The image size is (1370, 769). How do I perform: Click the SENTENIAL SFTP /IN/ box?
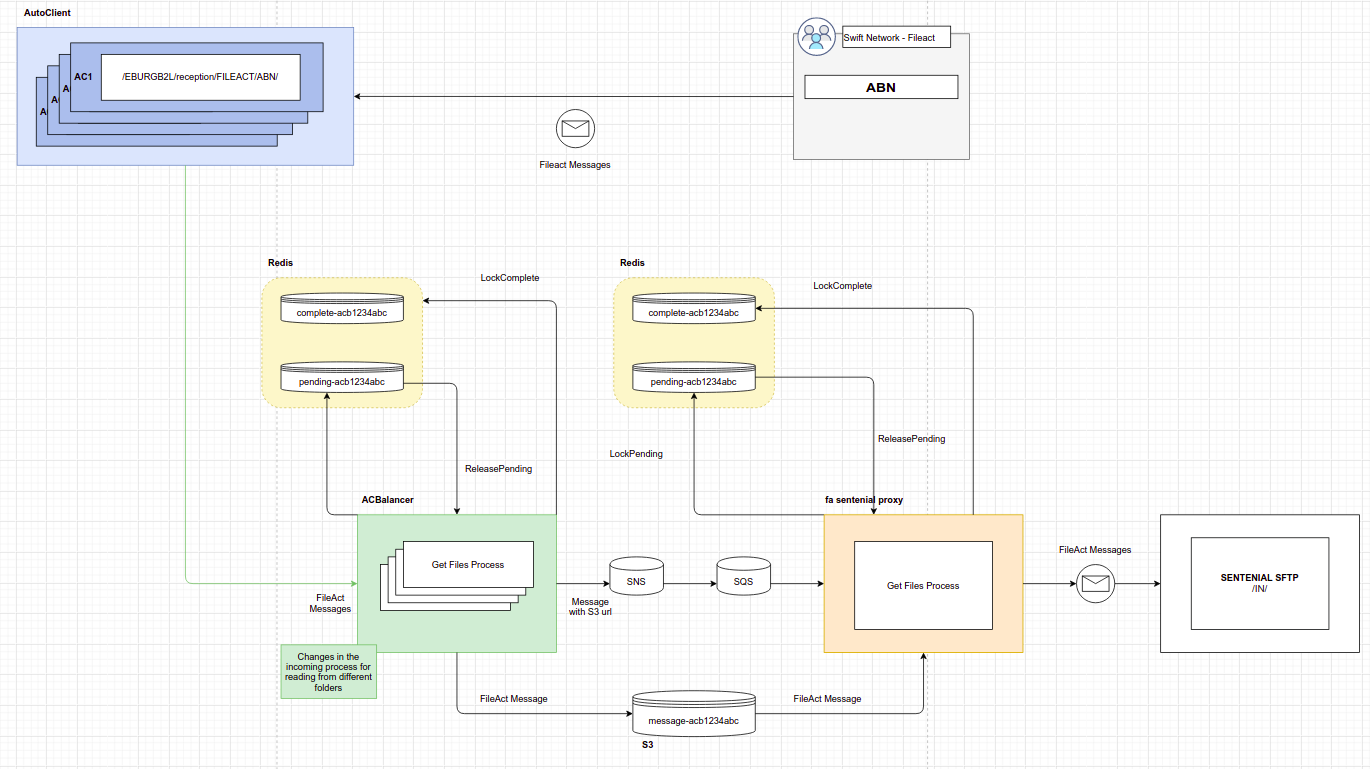coord(1260,583)
